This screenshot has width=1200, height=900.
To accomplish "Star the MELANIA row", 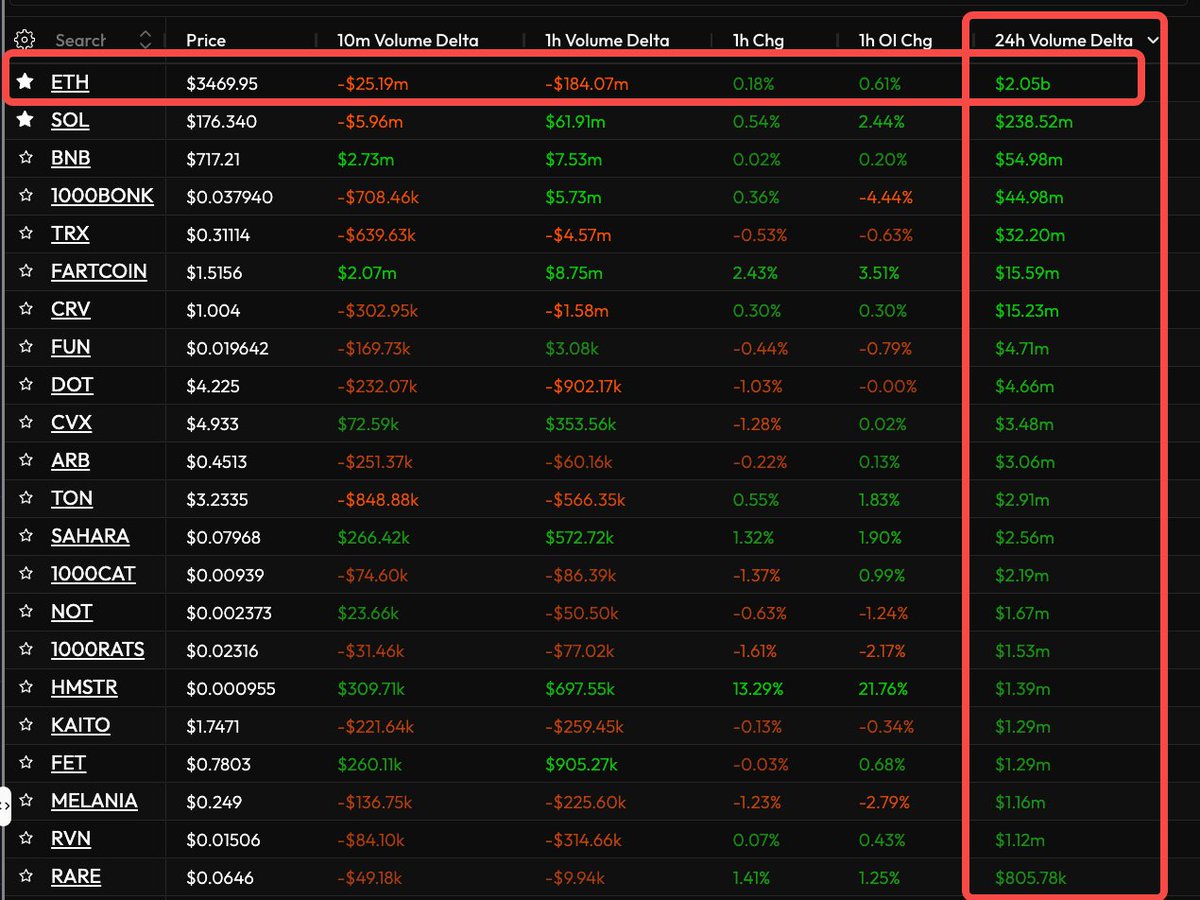I will (25, 801).
